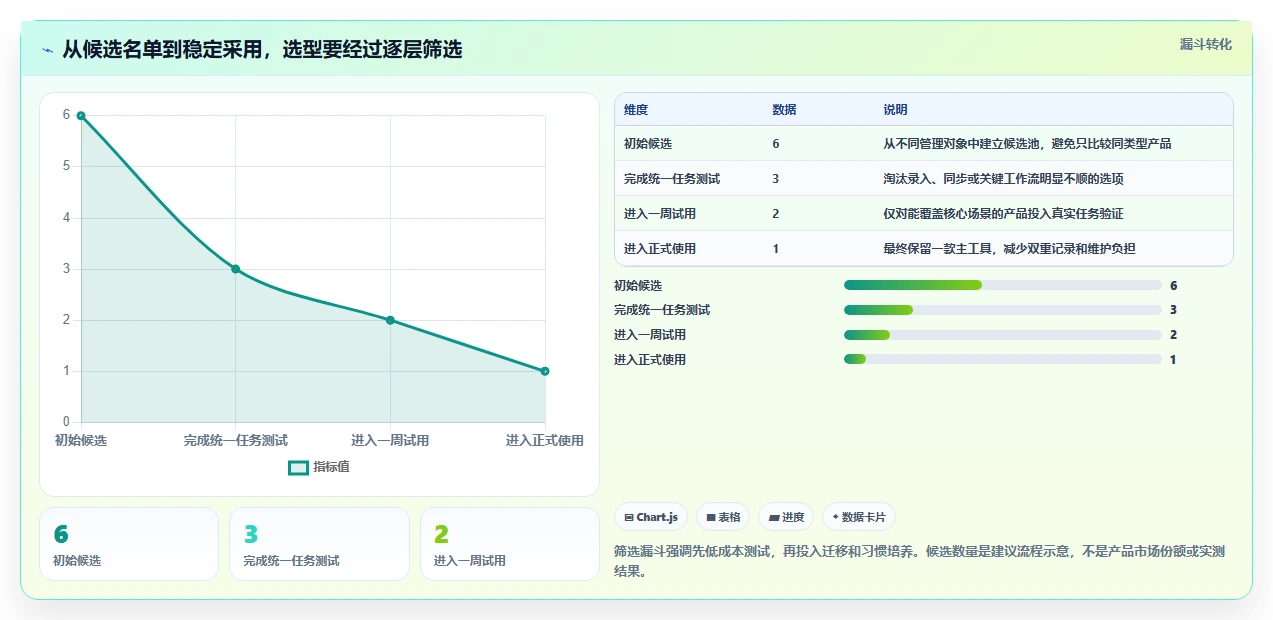The image size is (1273, 620).
Task: Click the Chart.js tag
Action: click(x=650, y=517)
